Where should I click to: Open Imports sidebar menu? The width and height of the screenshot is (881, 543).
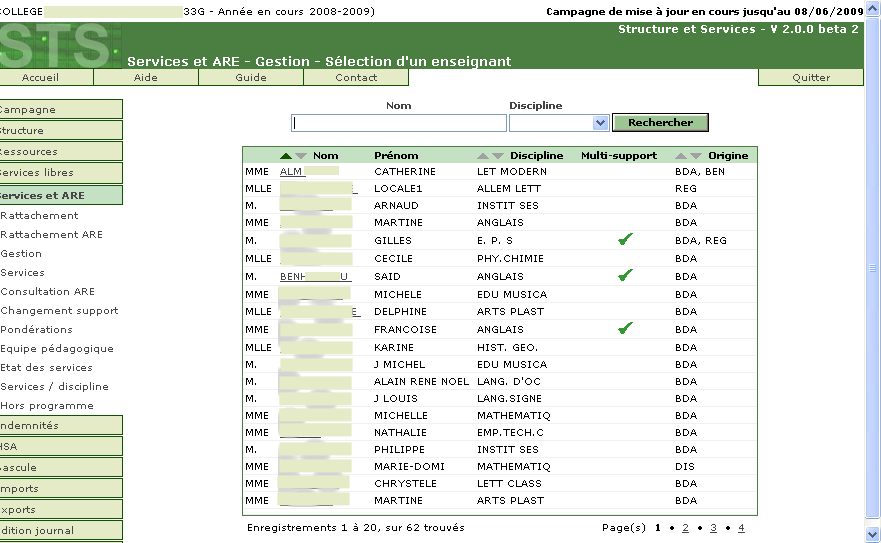coord(61,488)
